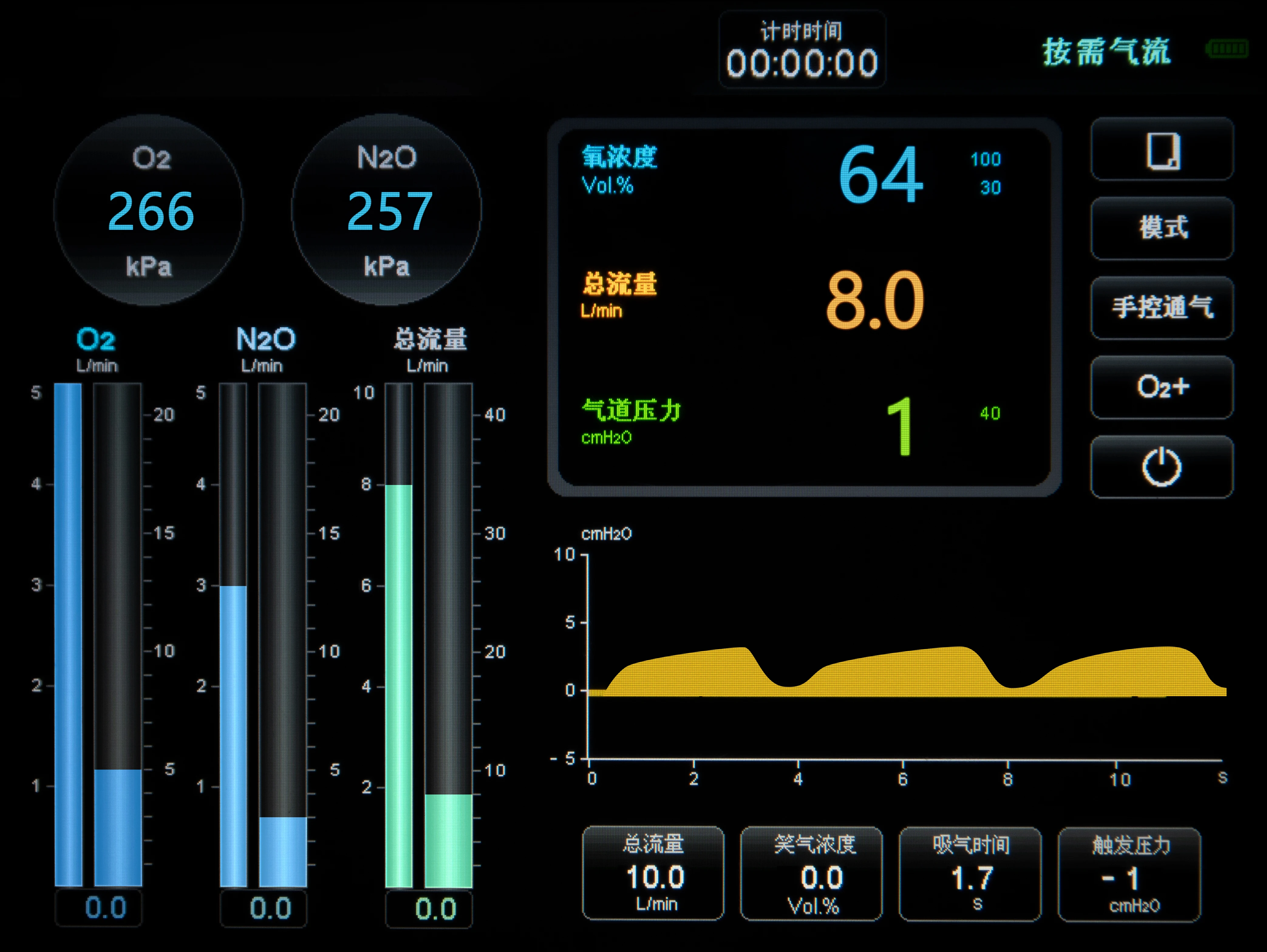Adjust the 吸气时间 1.7 s setting
The height and width of the screenshot is (952, 1267).
(x=970, y=874)
